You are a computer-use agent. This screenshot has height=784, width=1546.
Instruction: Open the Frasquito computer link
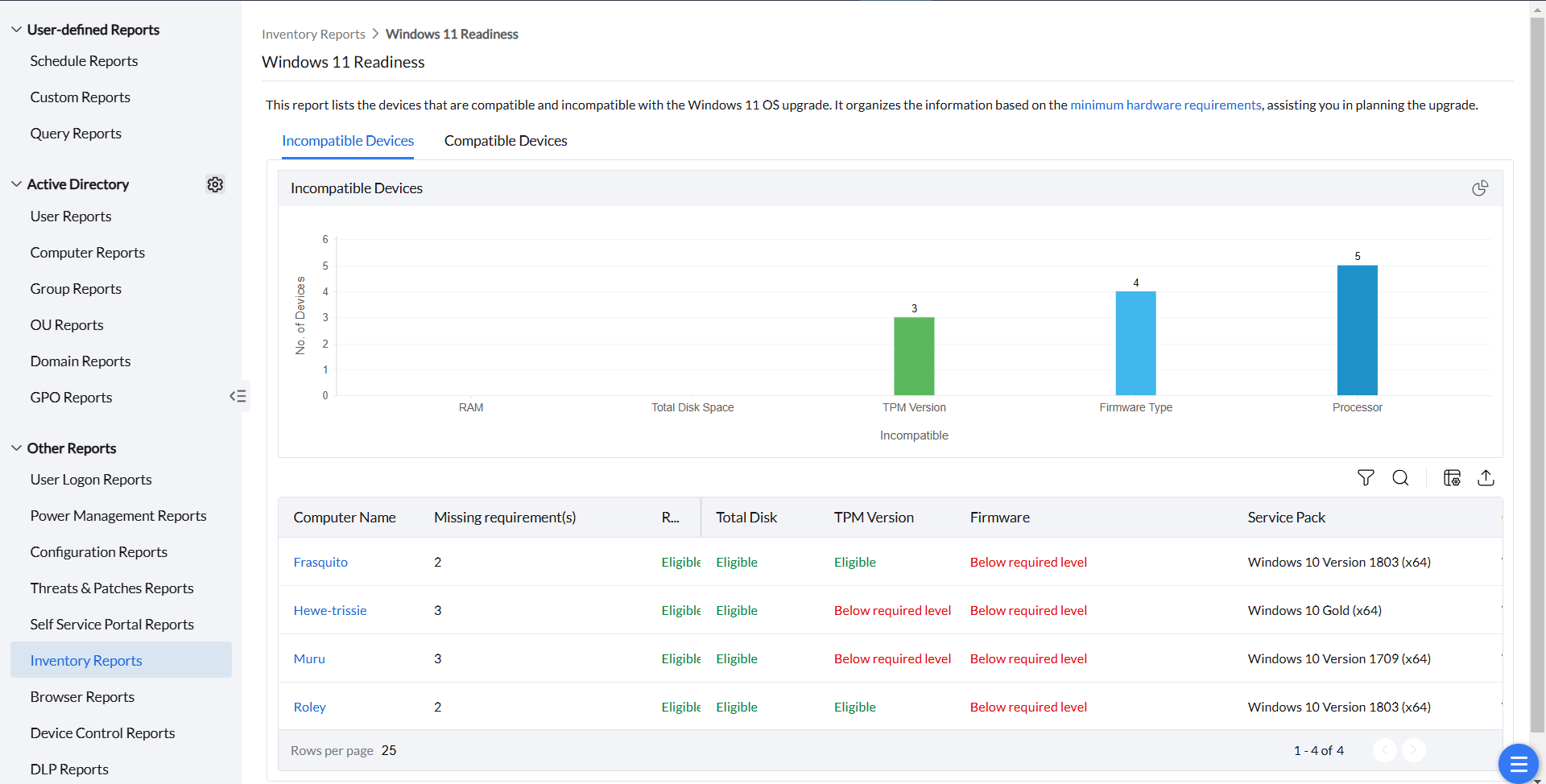coord(320,562)
